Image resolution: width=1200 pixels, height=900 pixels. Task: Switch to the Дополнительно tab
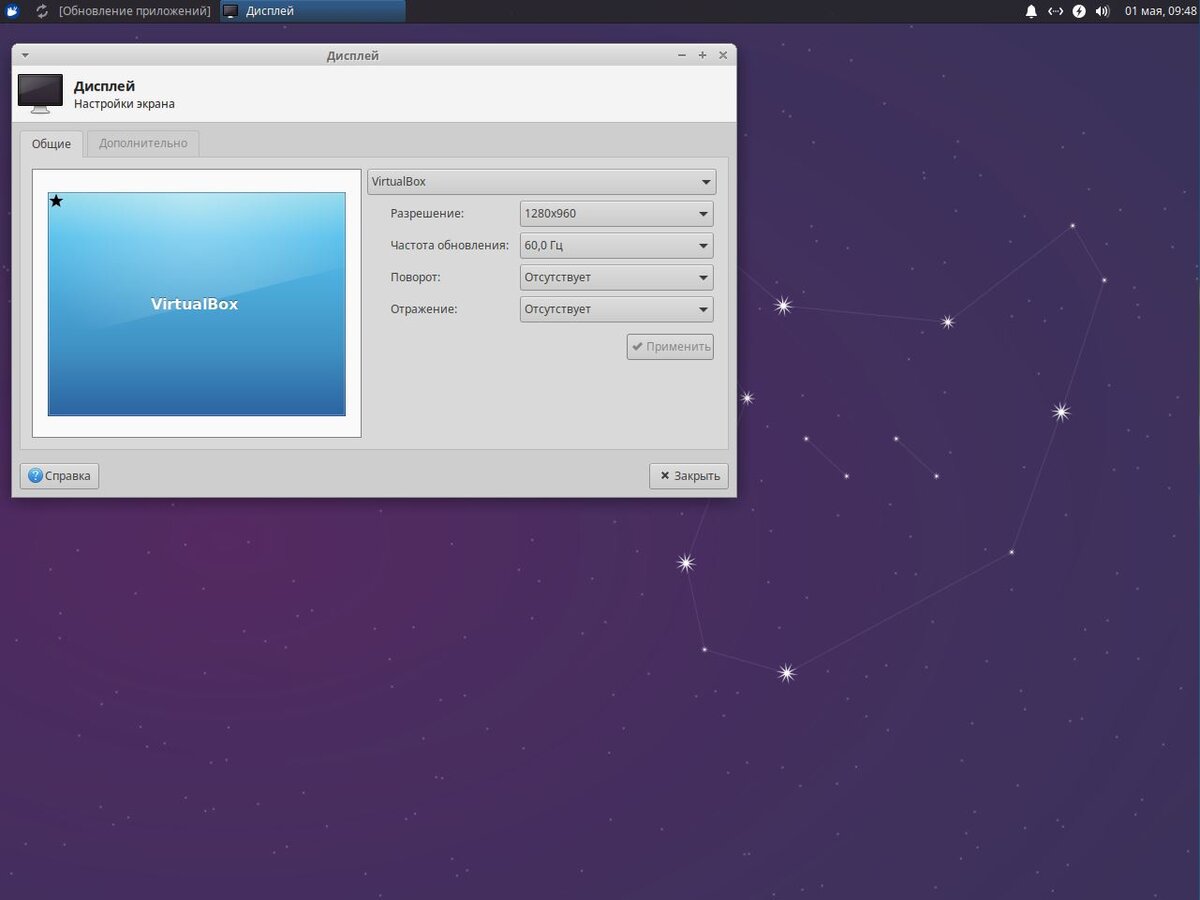click(143, 143)
